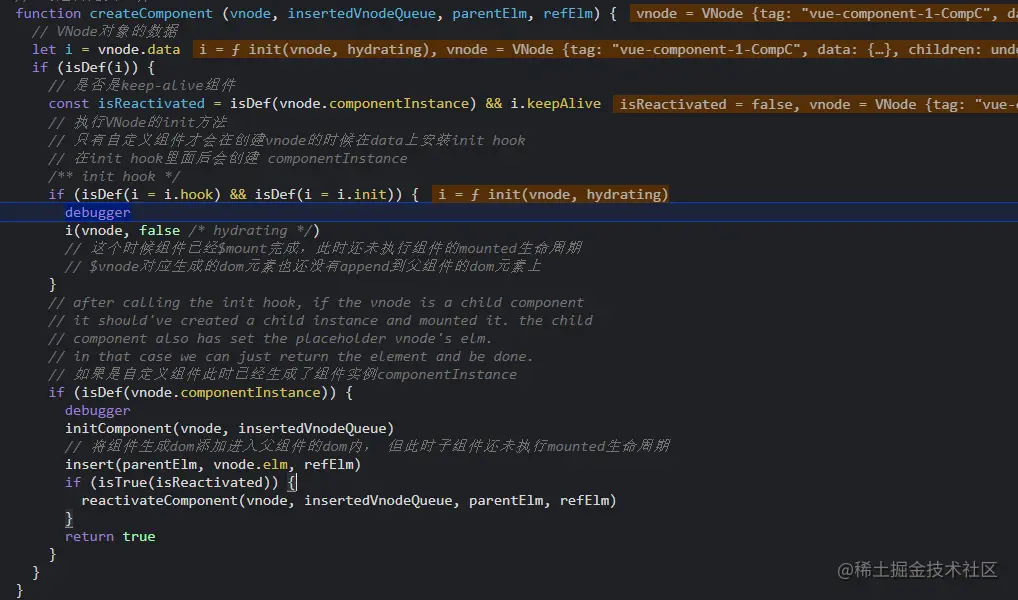Click comment 'in that case we can just return'
This screenshot has height=600, width=1018.
291,356
